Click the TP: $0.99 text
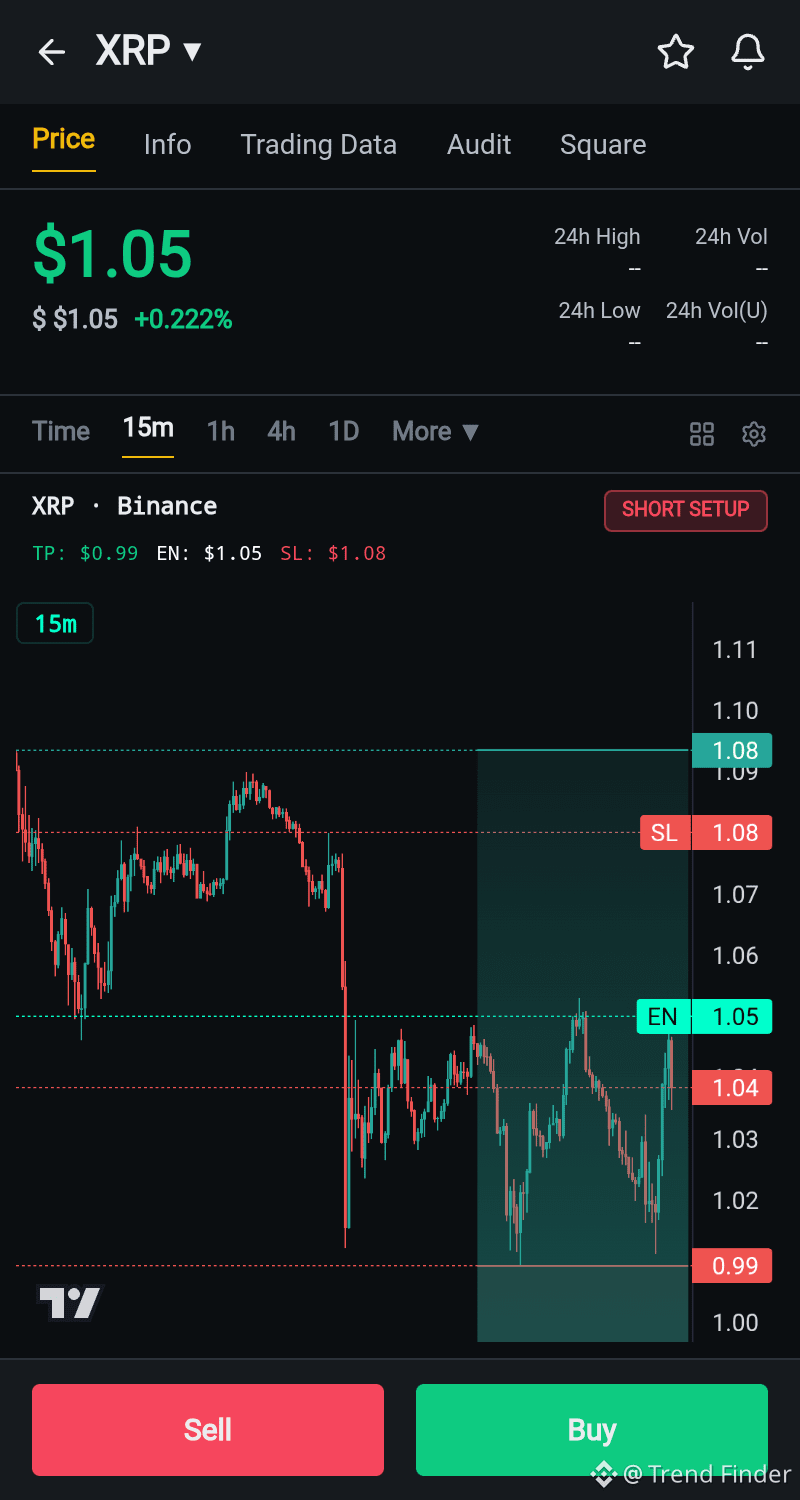The height and width of the screenshot is (1500, 800). tap(85, 553)
